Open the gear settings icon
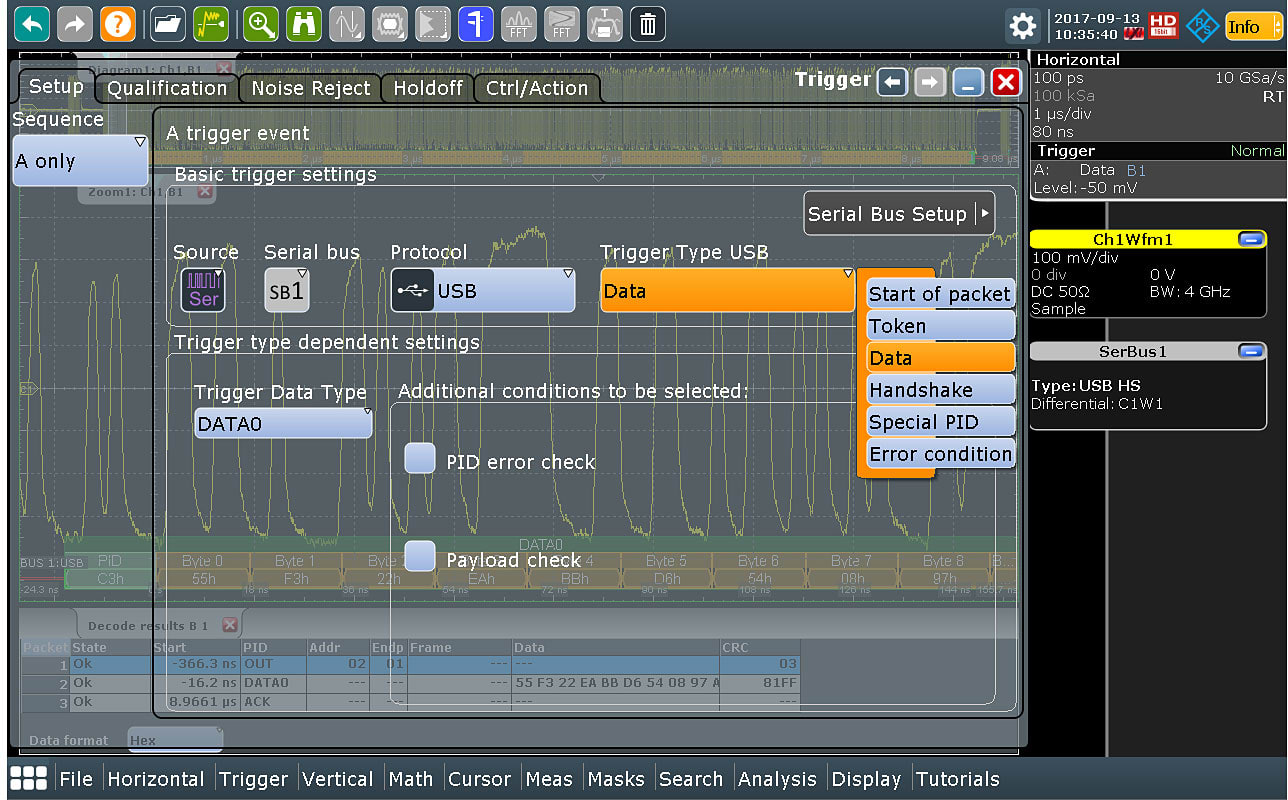Viewport: 1288px width, 800px height. 1022,25
